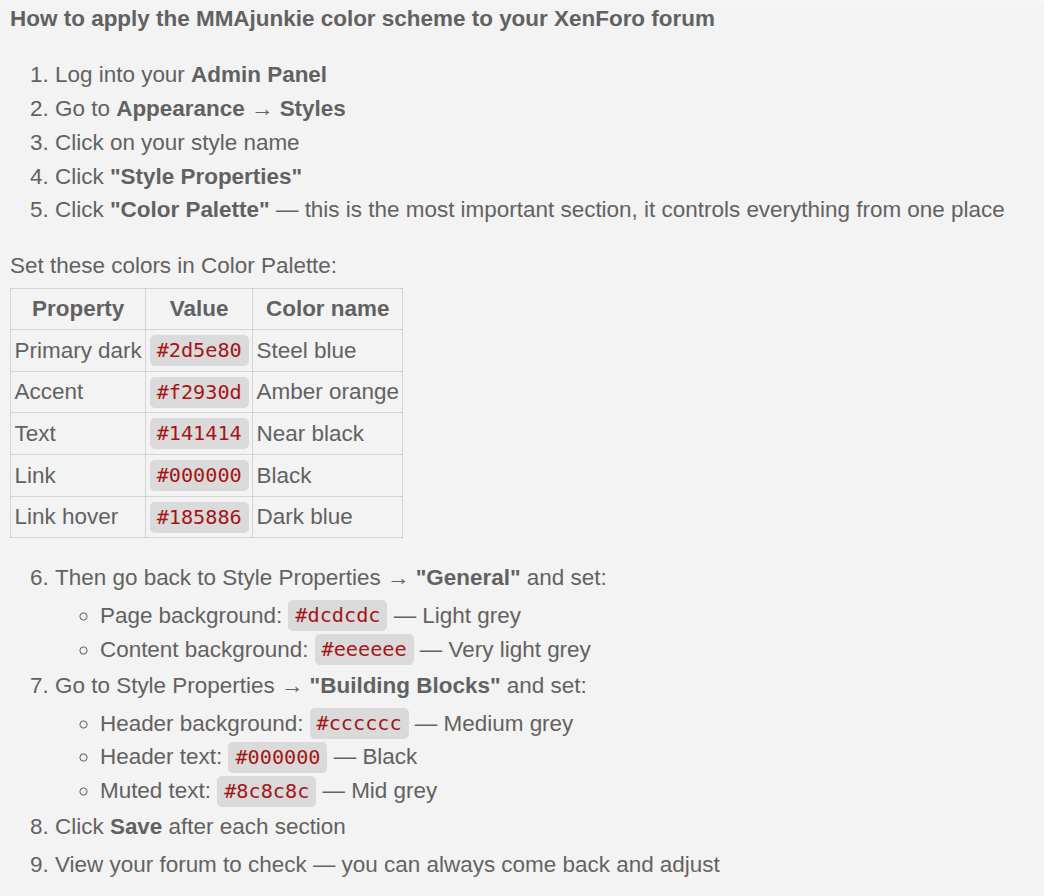Click the 'Property' table header

(x=78, y=309)
